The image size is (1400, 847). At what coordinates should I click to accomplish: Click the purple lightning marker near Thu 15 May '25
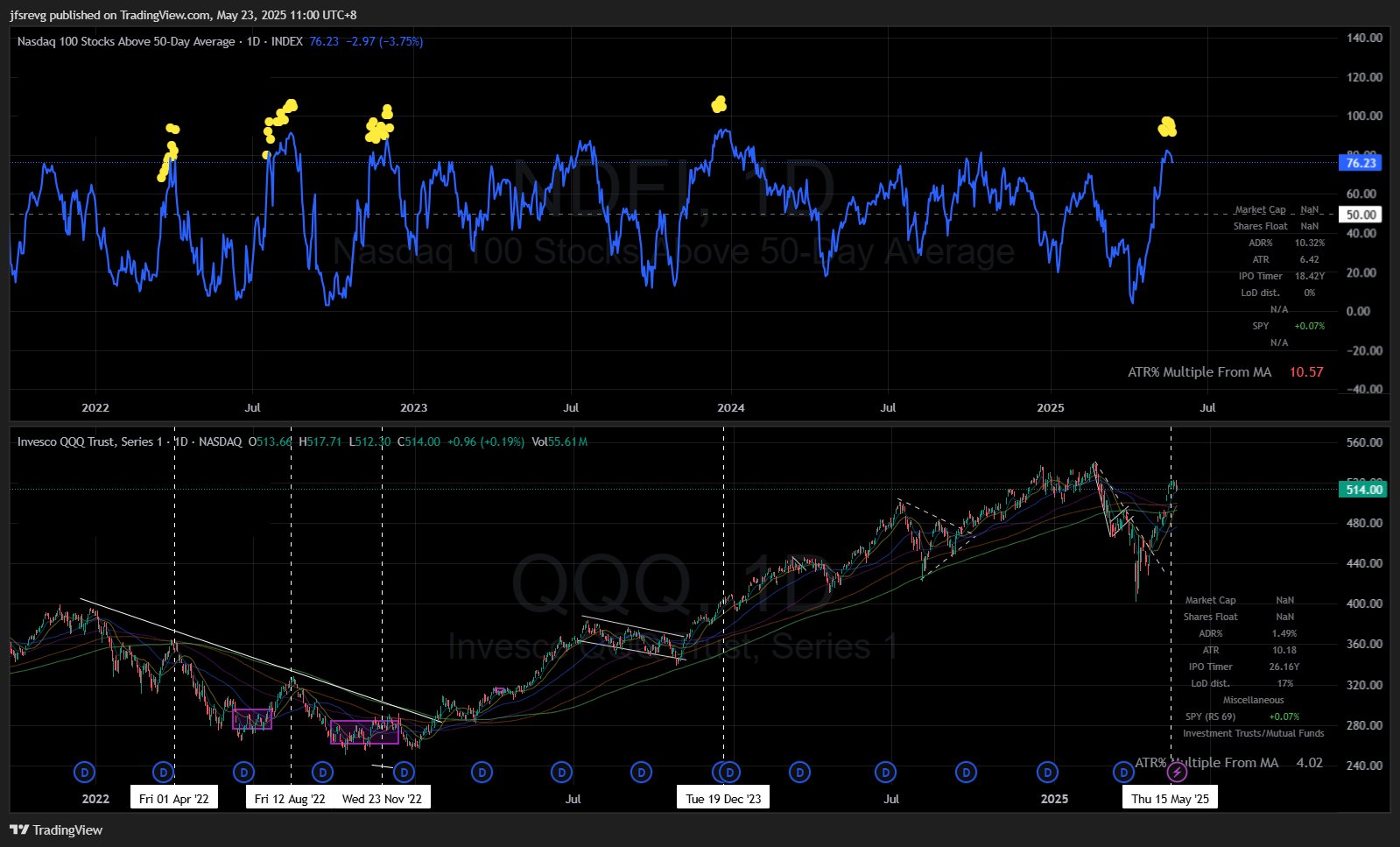coord(1178,772)
